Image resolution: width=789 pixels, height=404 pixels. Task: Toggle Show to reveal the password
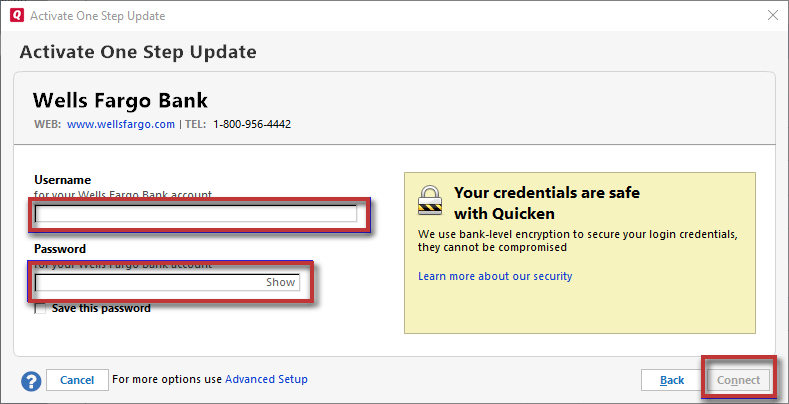(x=280, y=283)
